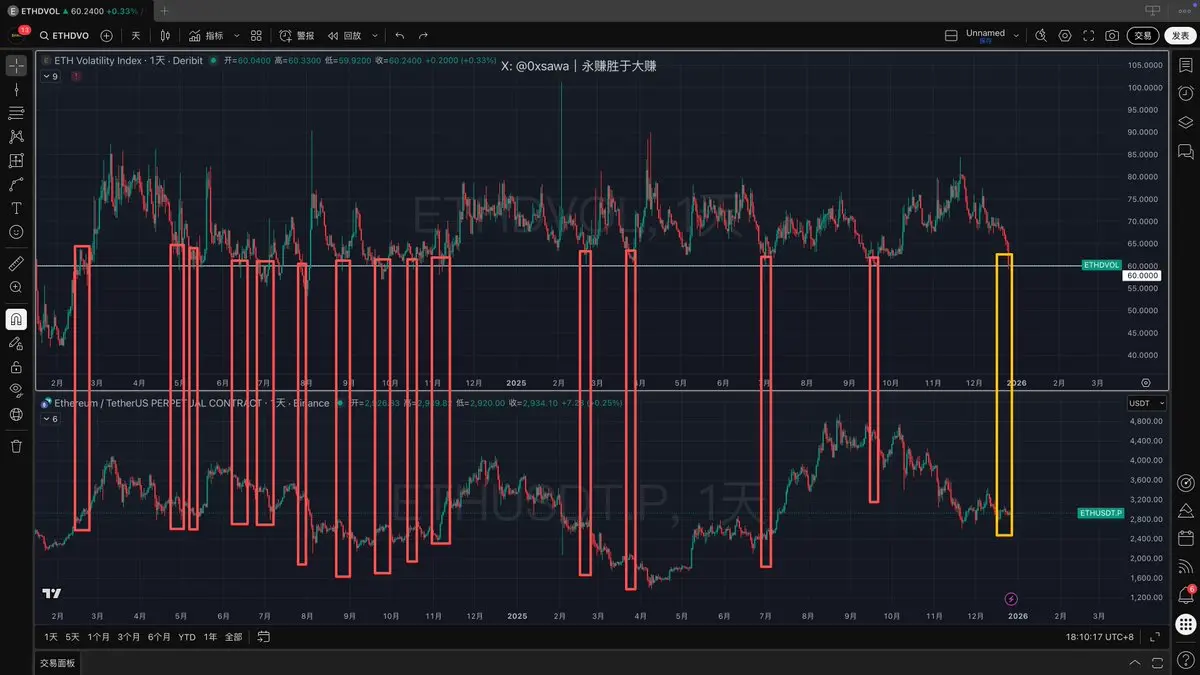Toggle stay in drawing mode
The width and height of the screenshot is (1200, 675).
pos(16,343)
